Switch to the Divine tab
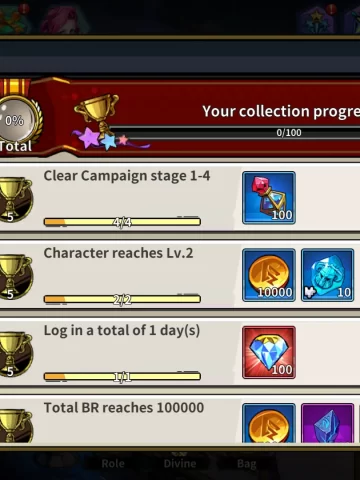The height and width of the screenshot is (480, 360). click(x=180, y=463)
